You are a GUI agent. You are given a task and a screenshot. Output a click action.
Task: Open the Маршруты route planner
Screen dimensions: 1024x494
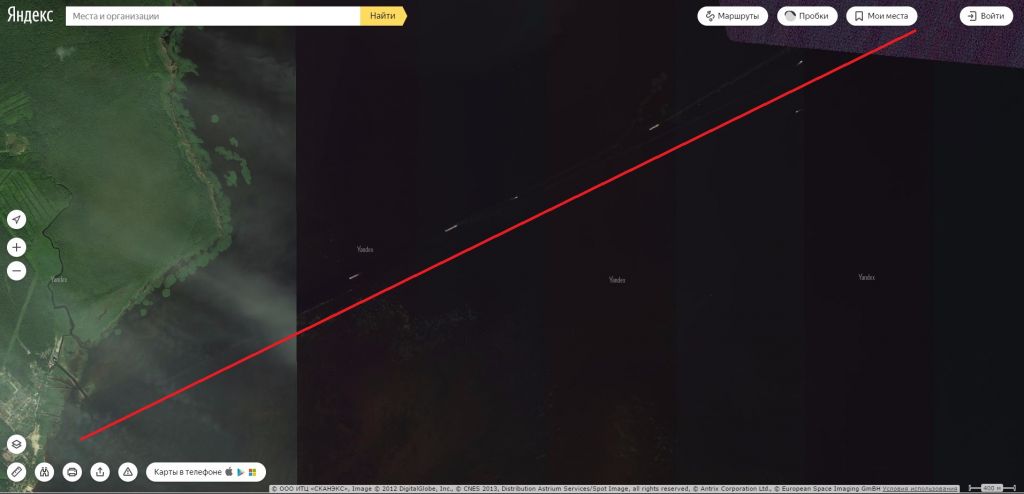tap(733, 16)
